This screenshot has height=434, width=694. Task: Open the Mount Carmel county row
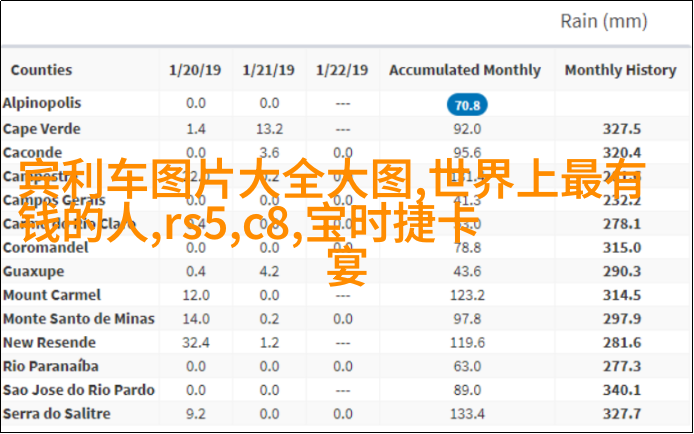coord(51,295)
